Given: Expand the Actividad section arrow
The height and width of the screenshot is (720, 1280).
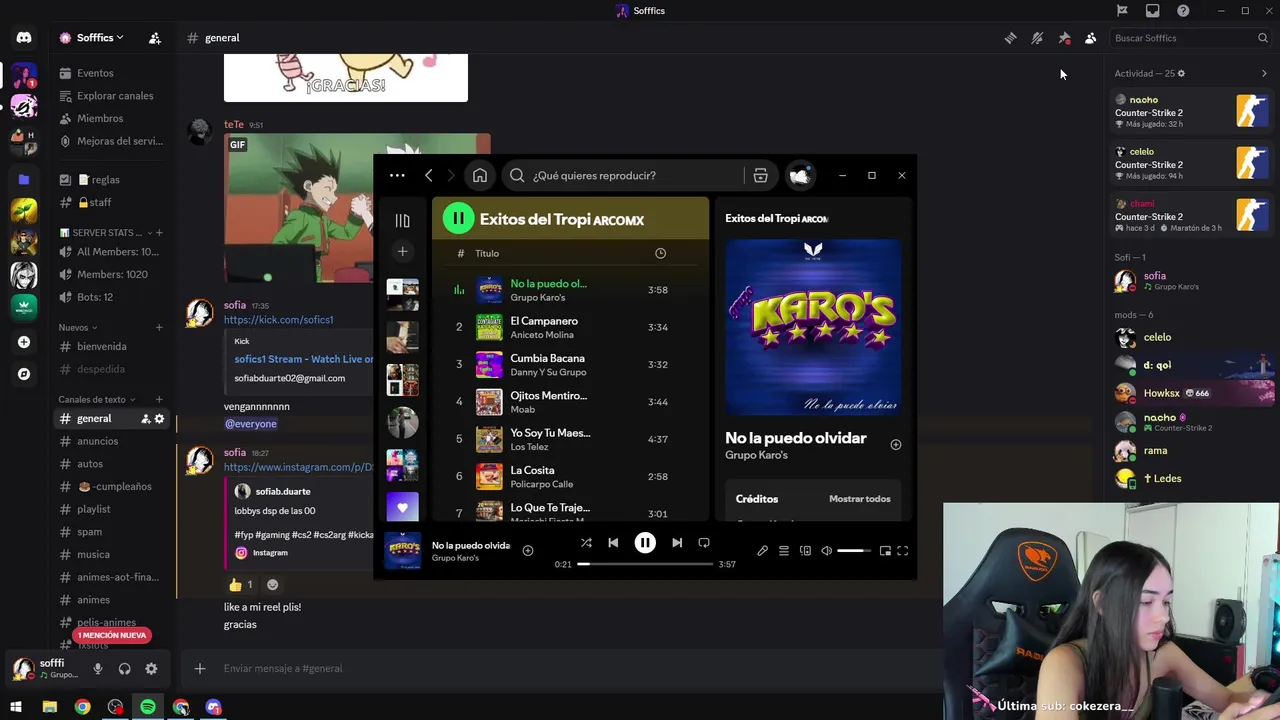Looking at the screenshot, I should [1264, 73].
